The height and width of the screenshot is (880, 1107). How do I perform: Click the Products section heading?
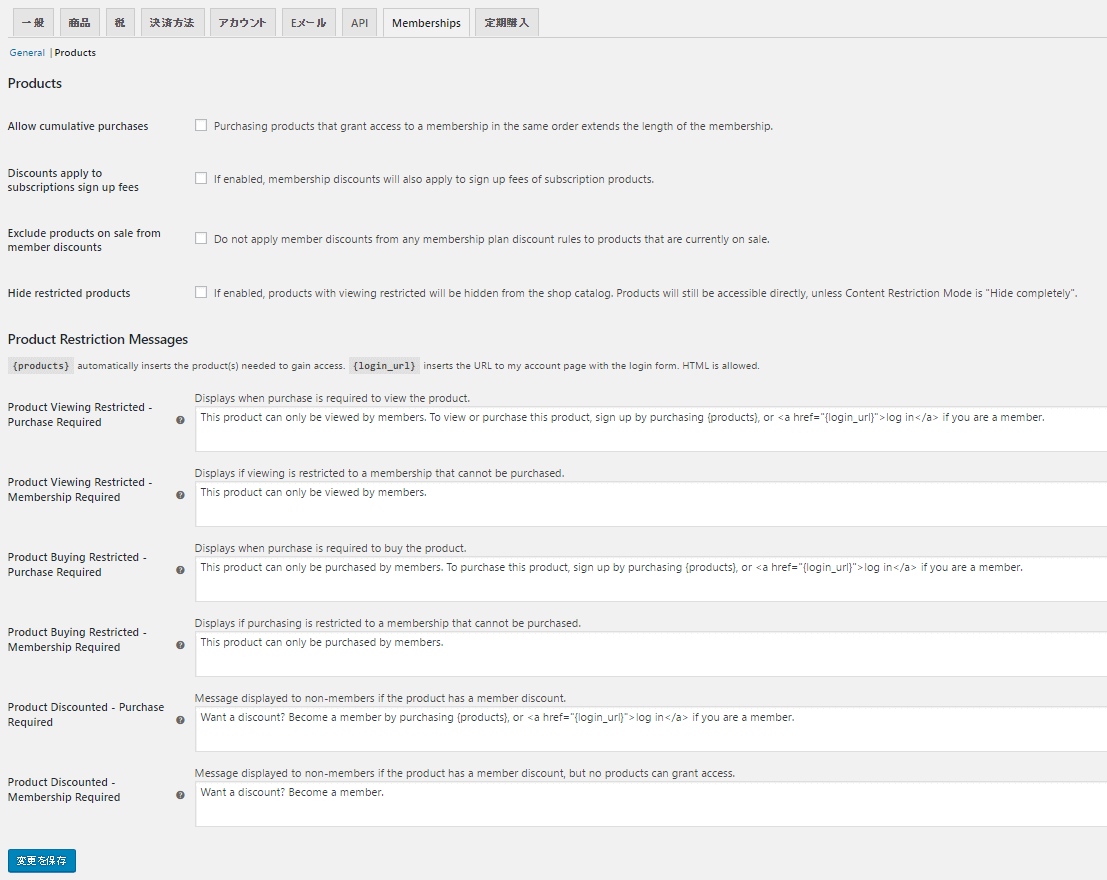[35, 83]
